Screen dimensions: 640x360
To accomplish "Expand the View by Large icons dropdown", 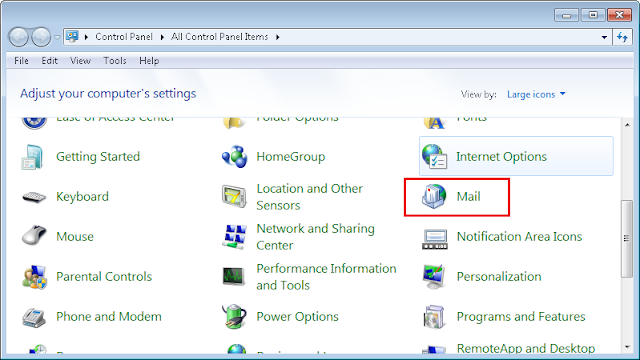I will pos(536,94).
